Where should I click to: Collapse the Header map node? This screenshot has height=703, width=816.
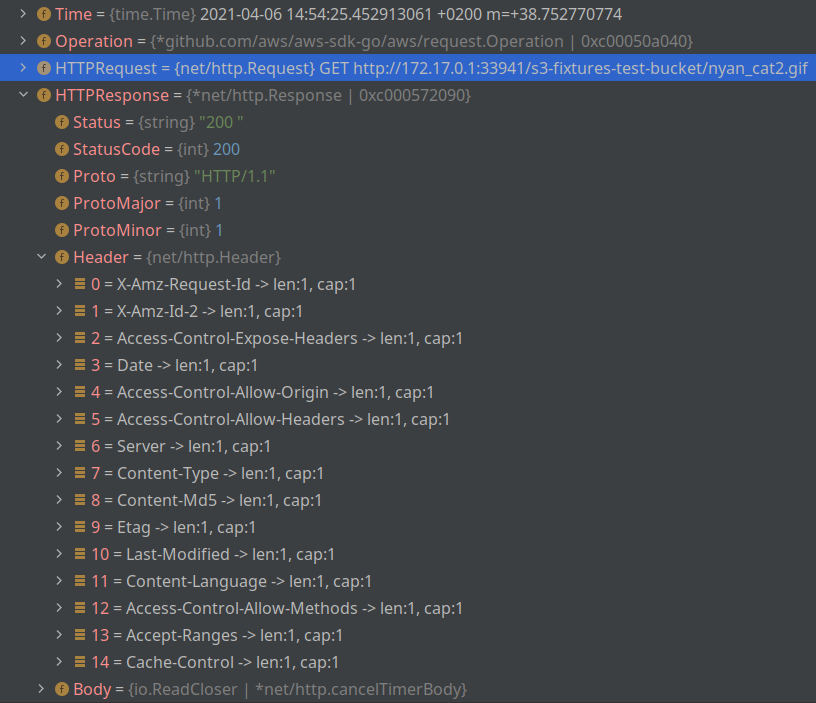click(x=41, y=257)
